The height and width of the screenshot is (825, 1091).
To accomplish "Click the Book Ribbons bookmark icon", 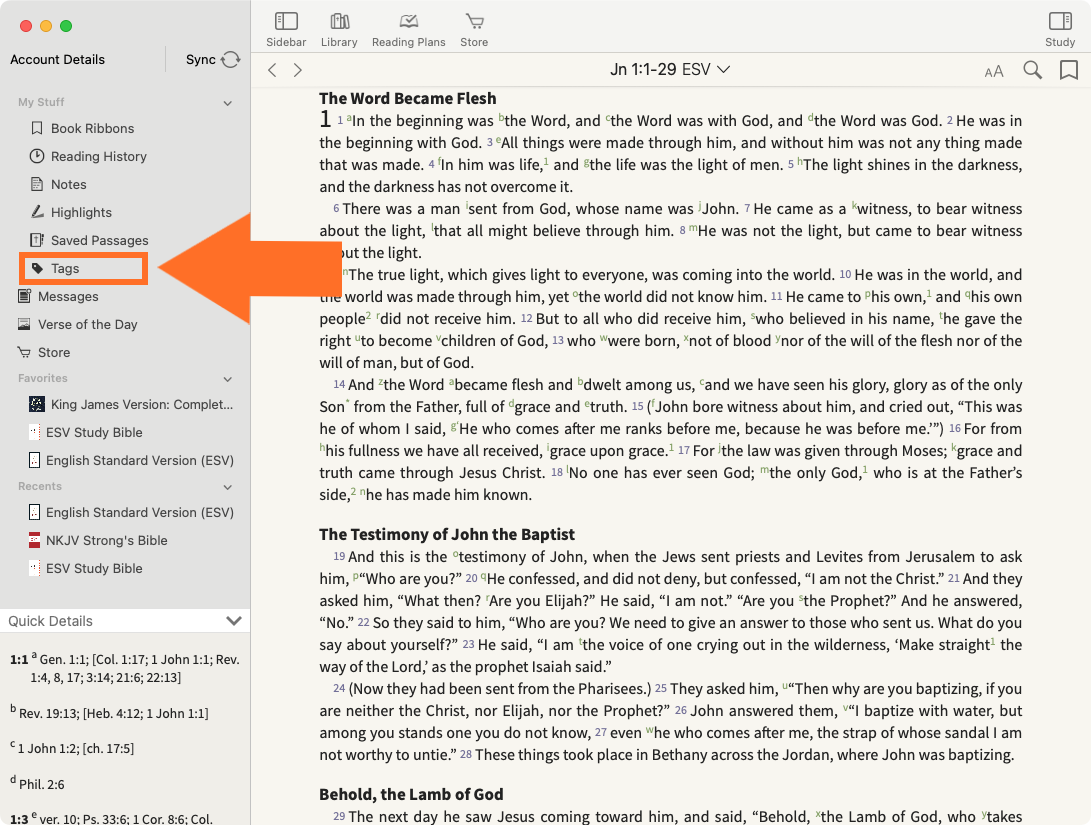I will tap(37, 128).
